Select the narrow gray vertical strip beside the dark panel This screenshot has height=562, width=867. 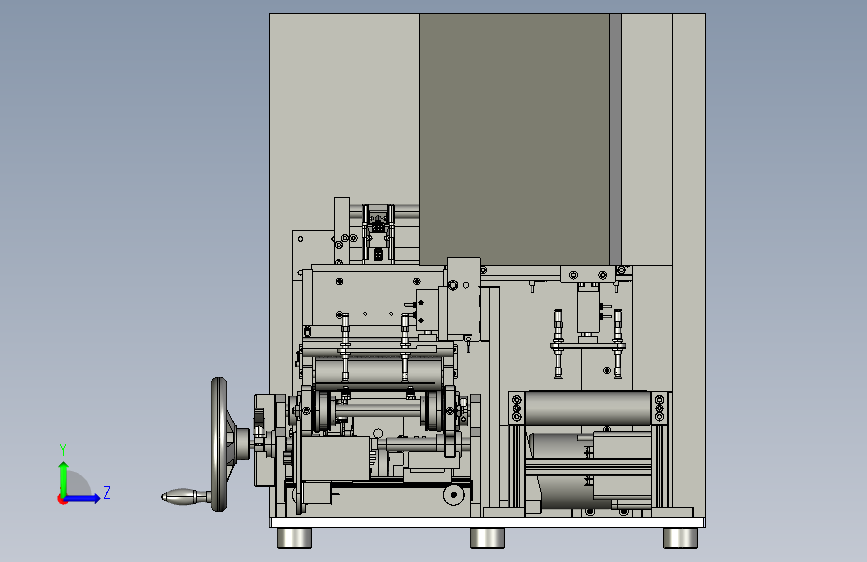(615, 139)
